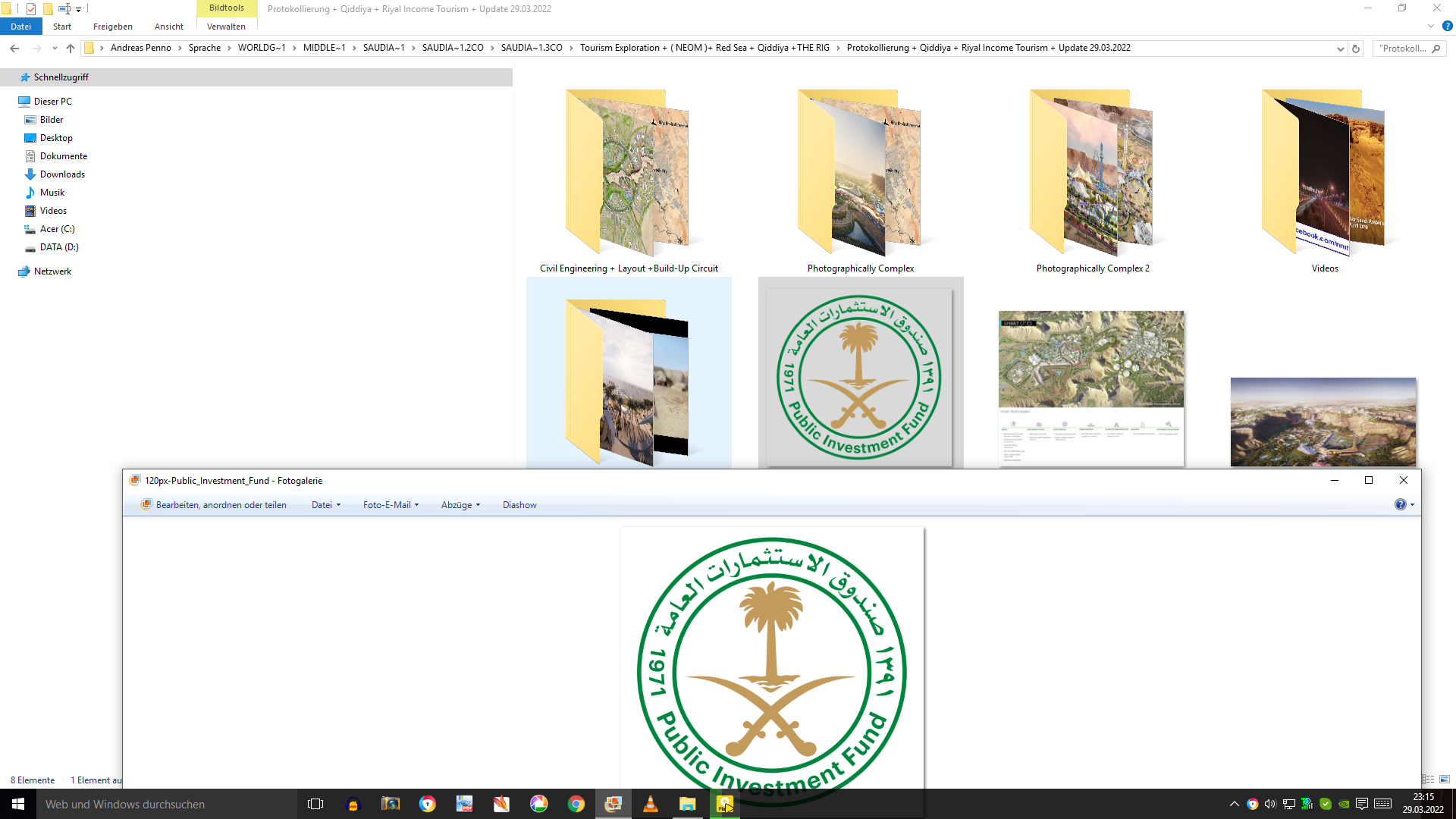1456x819 pixels.
Task: Open the touch keyboard tray icon
Action: point(1382,804)
